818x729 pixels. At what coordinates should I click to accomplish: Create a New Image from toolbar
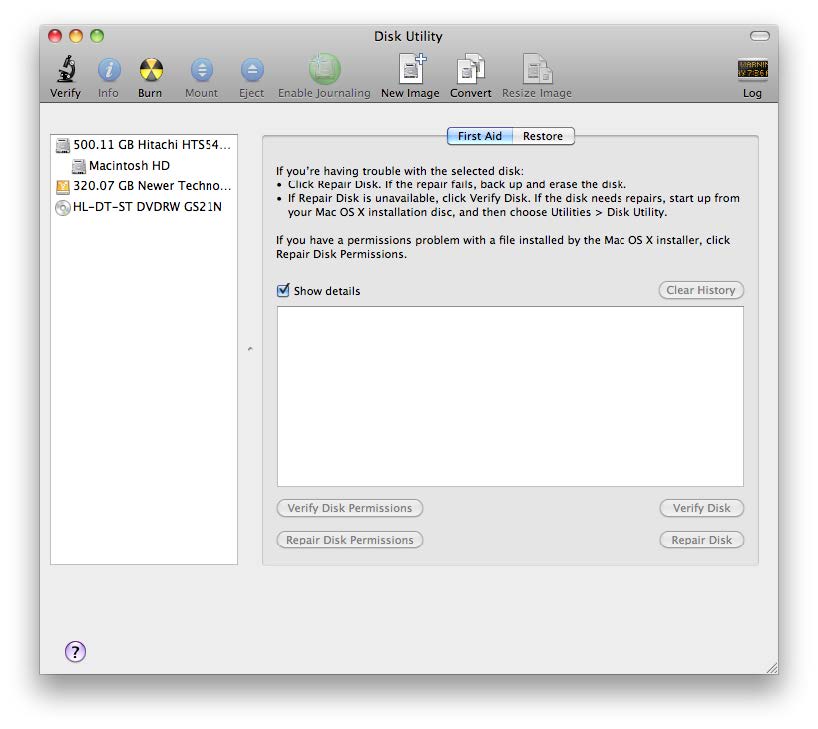pyautogui.click(x=410, y=70)
